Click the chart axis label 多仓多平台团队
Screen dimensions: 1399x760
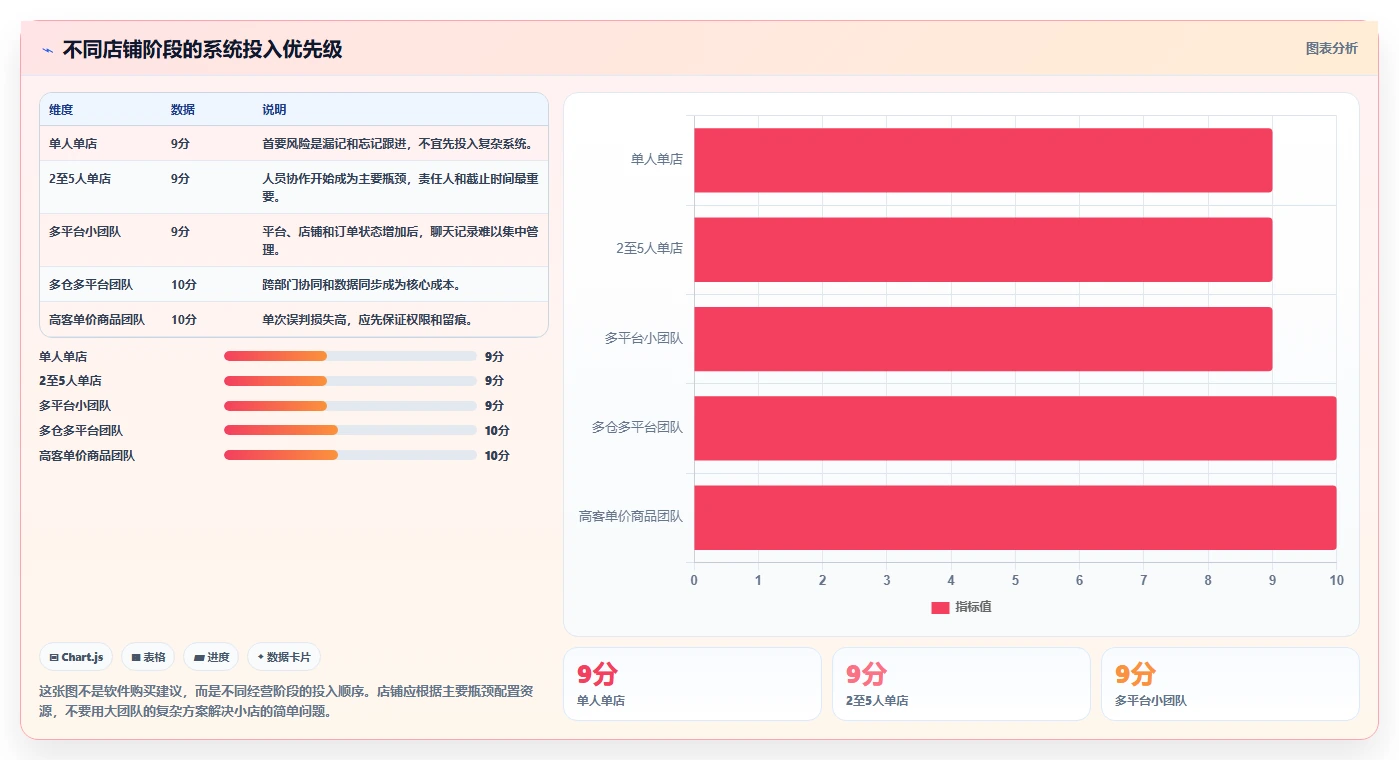pos(637,427)
